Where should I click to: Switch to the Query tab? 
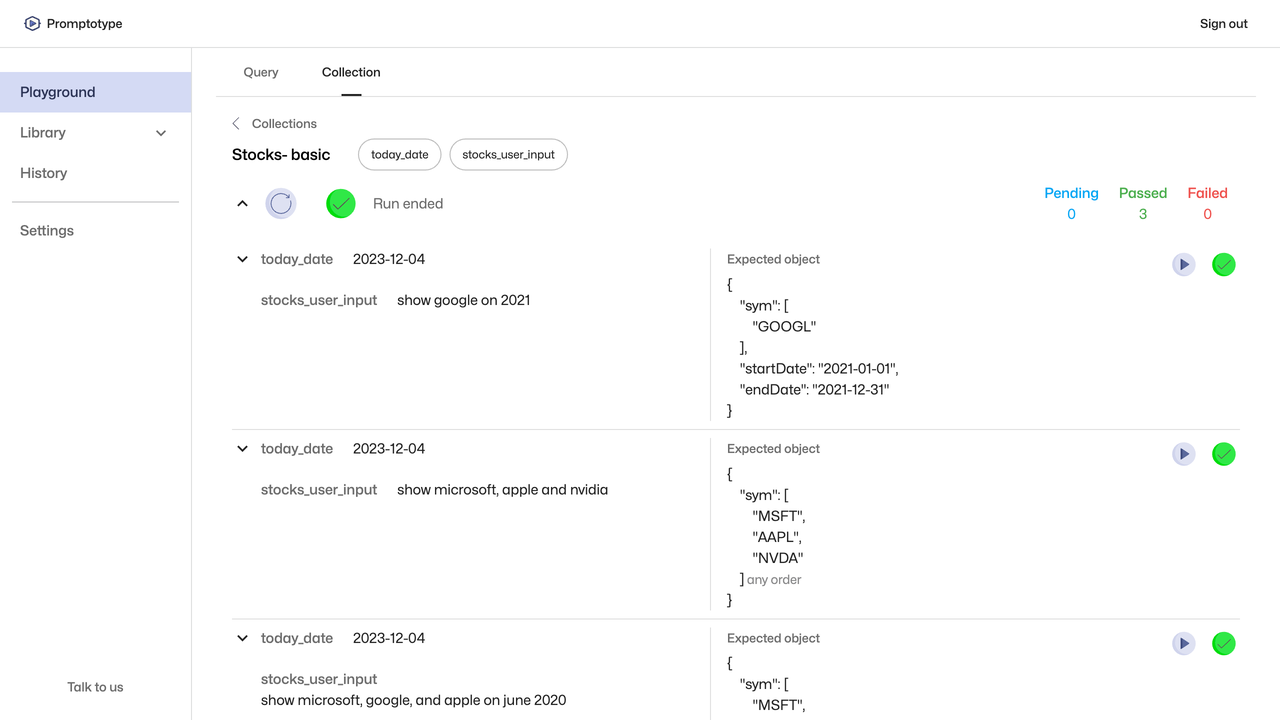click(261, 72)
